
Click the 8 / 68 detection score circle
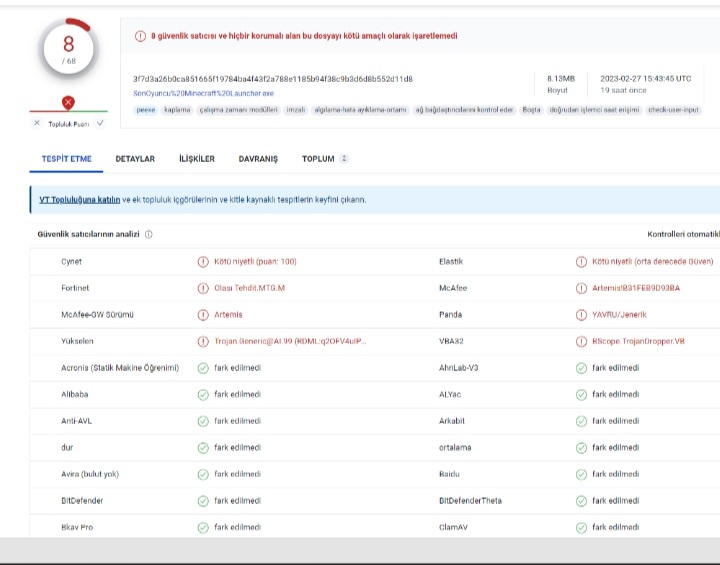[x=68, y=49]
